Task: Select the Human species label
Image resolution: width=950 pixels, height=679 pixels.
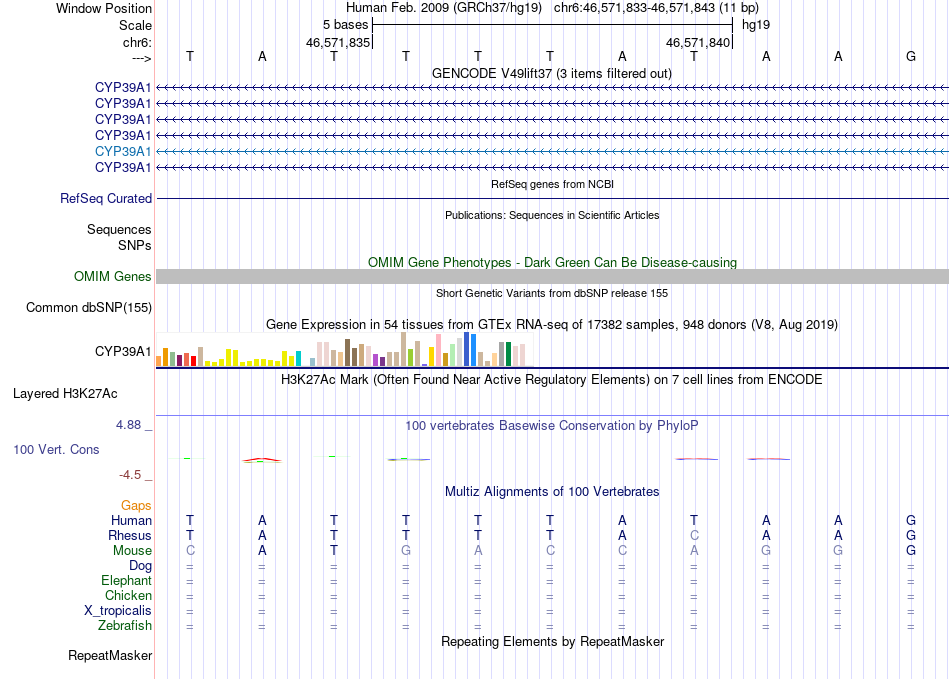Action: tap(131, 520)
